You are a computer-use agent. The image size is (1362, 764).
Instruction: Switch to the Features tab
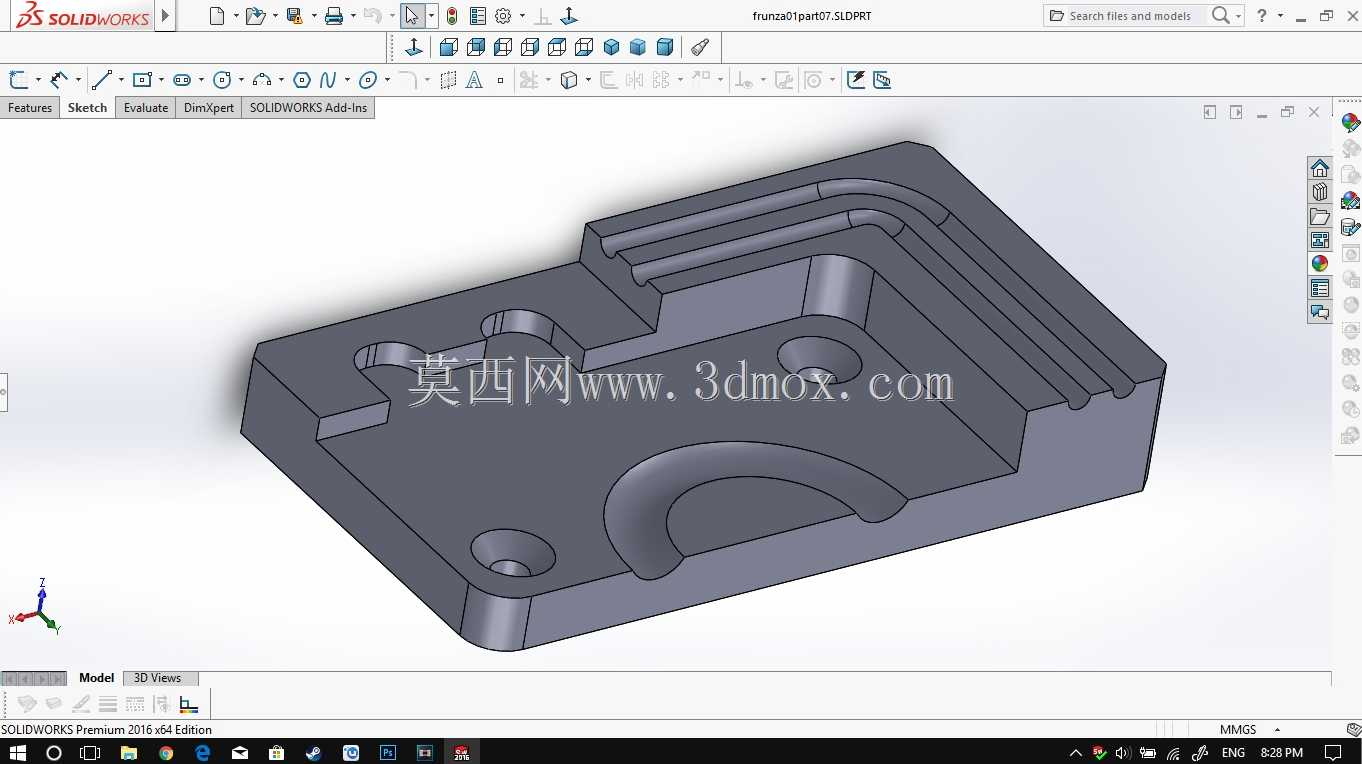coord(30,108)
